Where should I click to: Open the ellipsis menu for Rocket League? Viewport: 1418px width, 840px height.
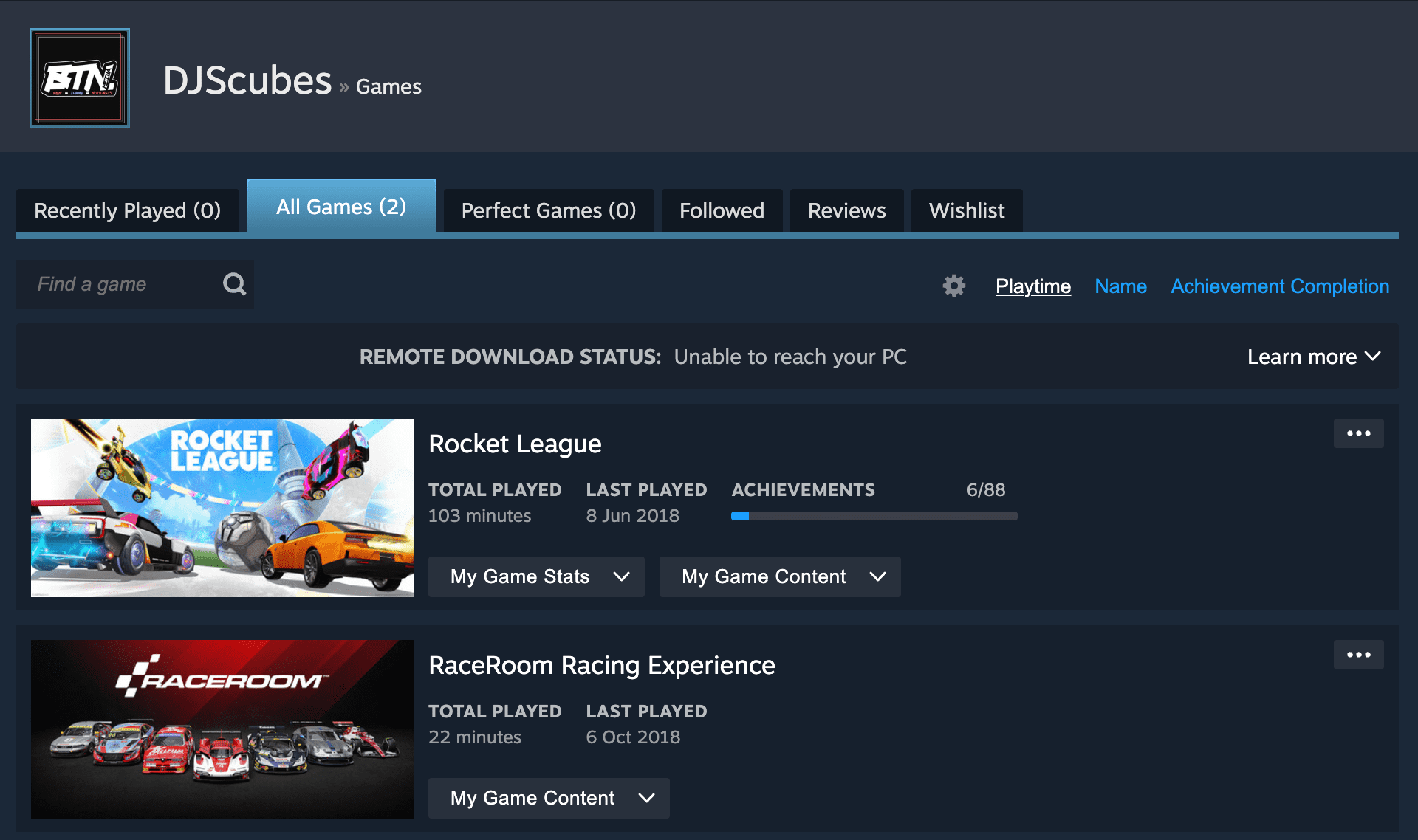(1358, 433)
